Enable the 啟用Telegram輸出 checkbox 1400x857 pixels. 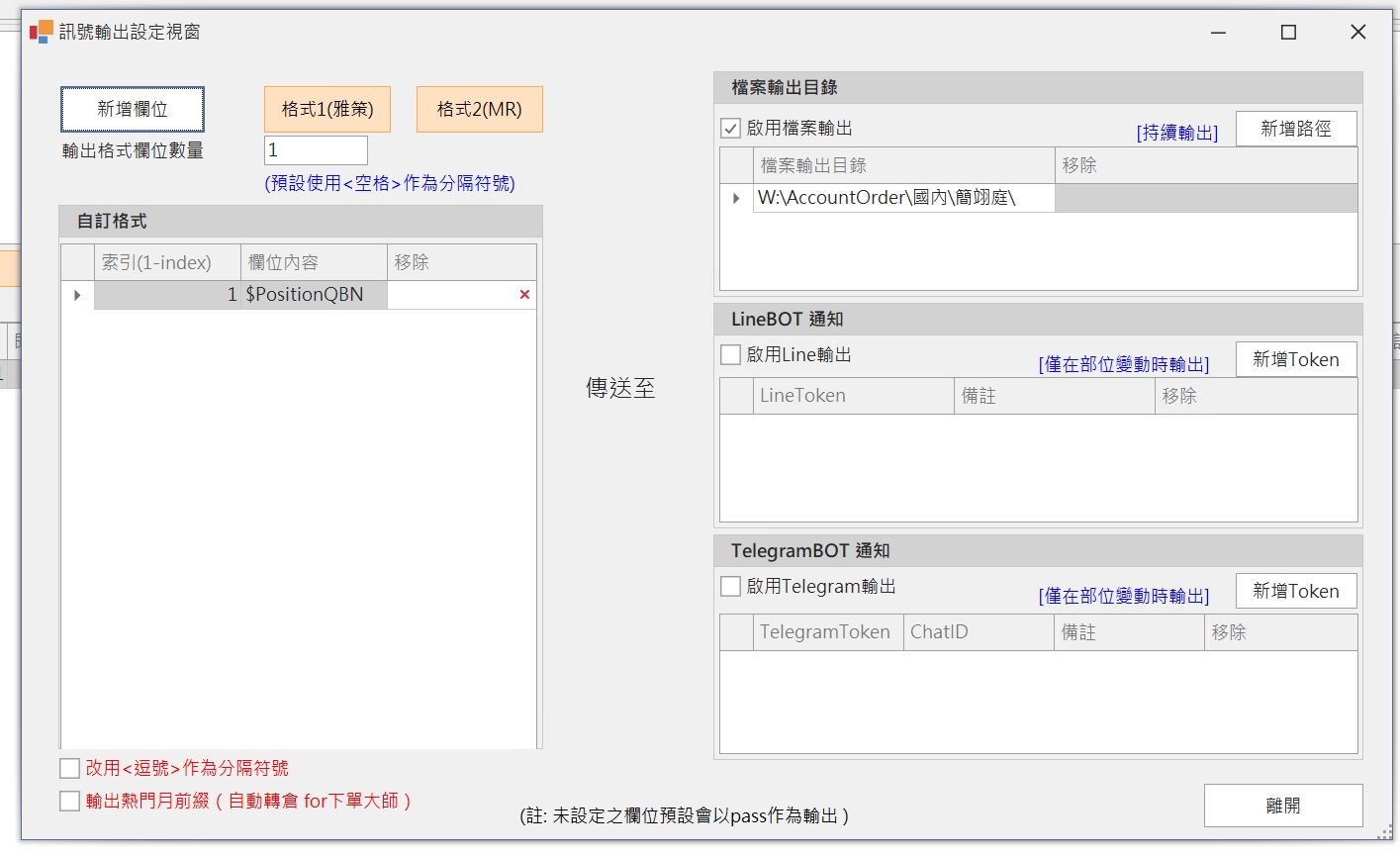pyautogui.click(x=731, y=587)
